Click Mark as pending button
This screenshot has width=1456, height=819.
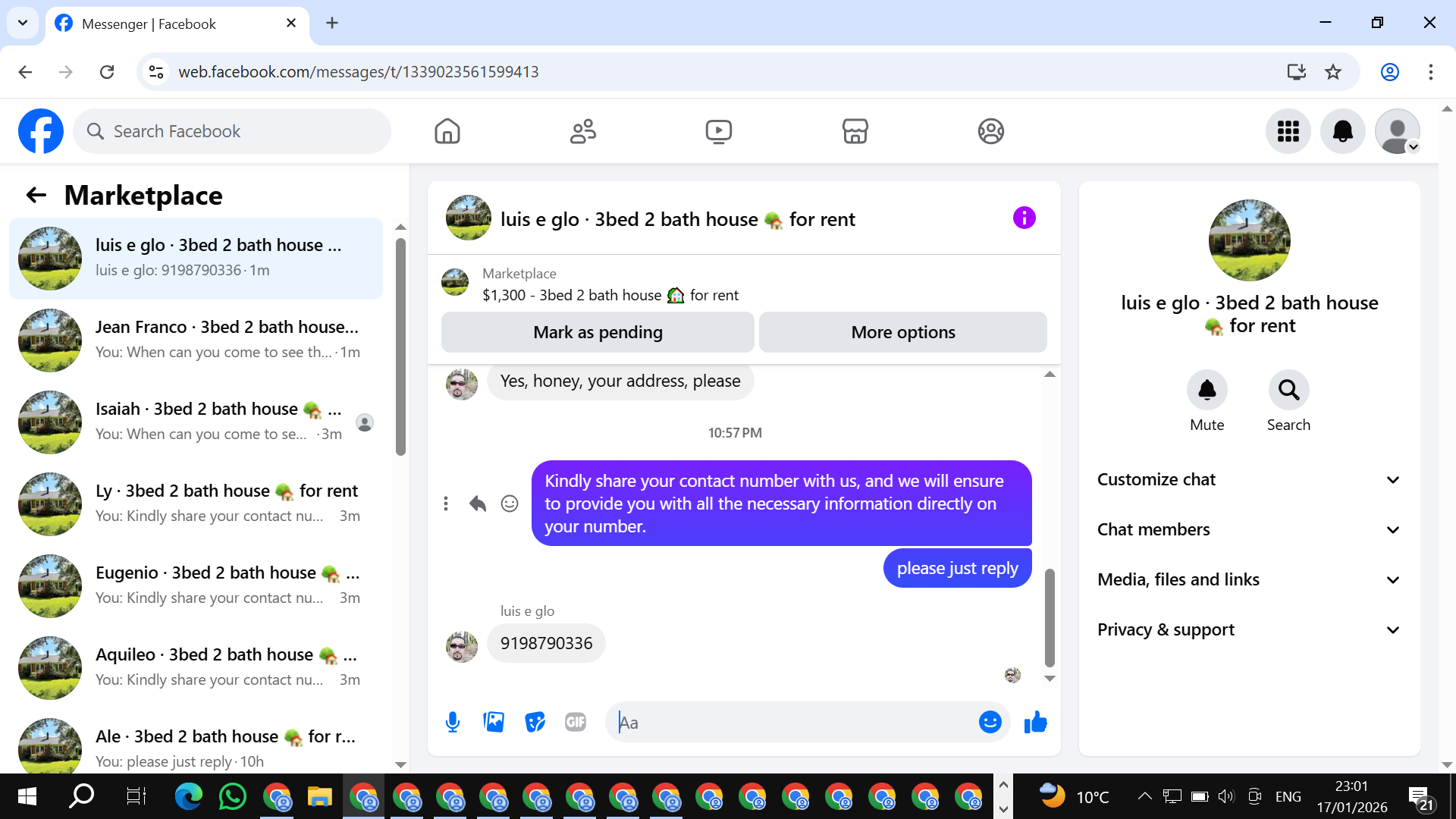(598, 332)
